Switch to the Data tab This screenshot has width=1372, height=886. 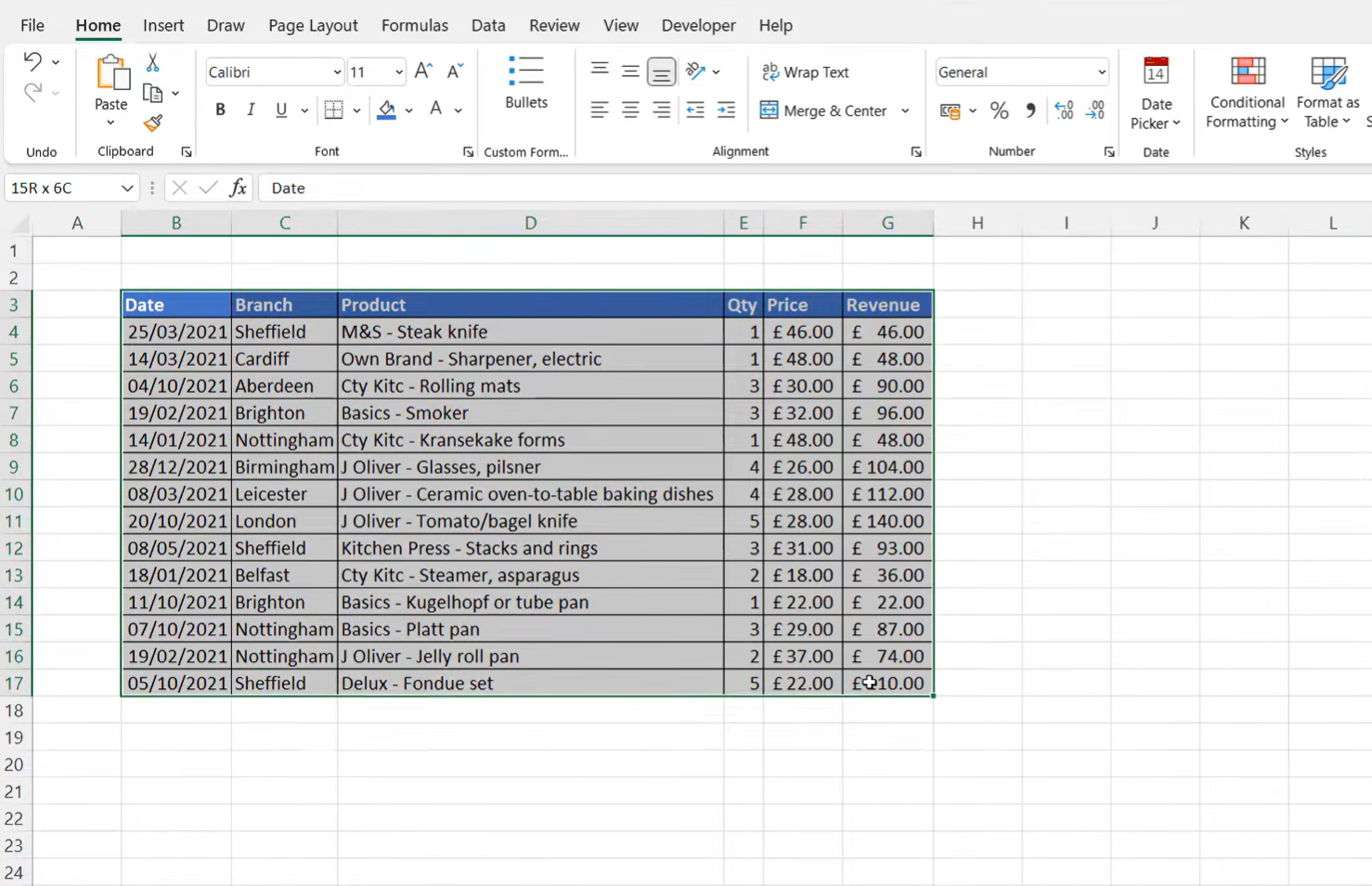[488, 25]
